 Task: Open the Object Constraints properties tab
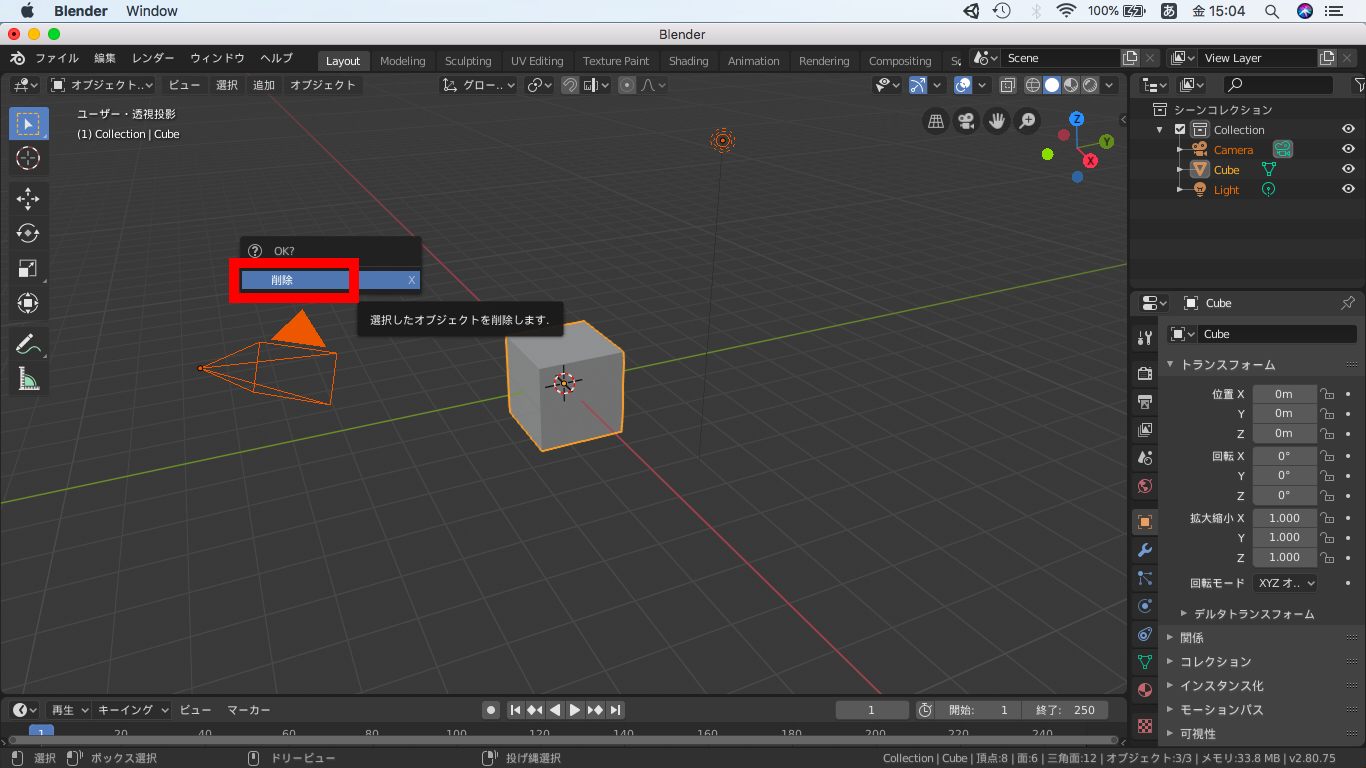(1145, 634)
